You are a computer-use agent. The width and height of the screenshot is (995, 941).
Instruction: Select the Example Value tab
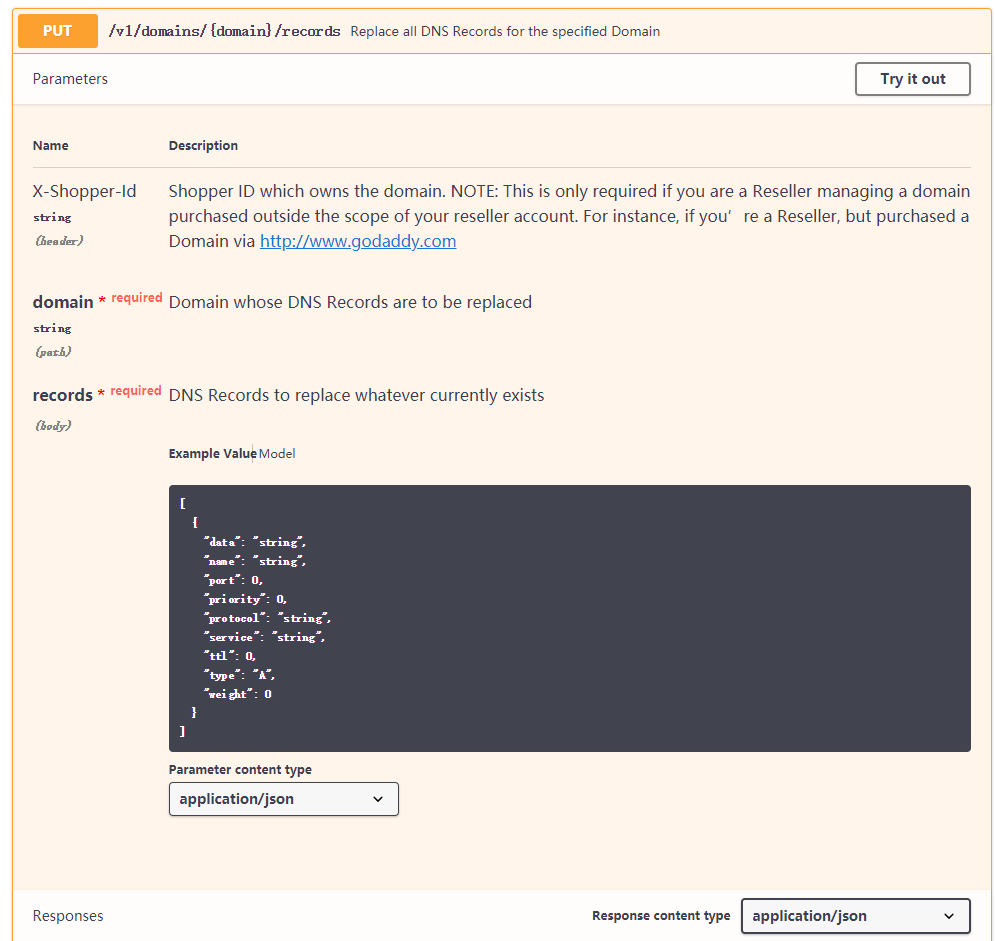(x=212, y=454)
